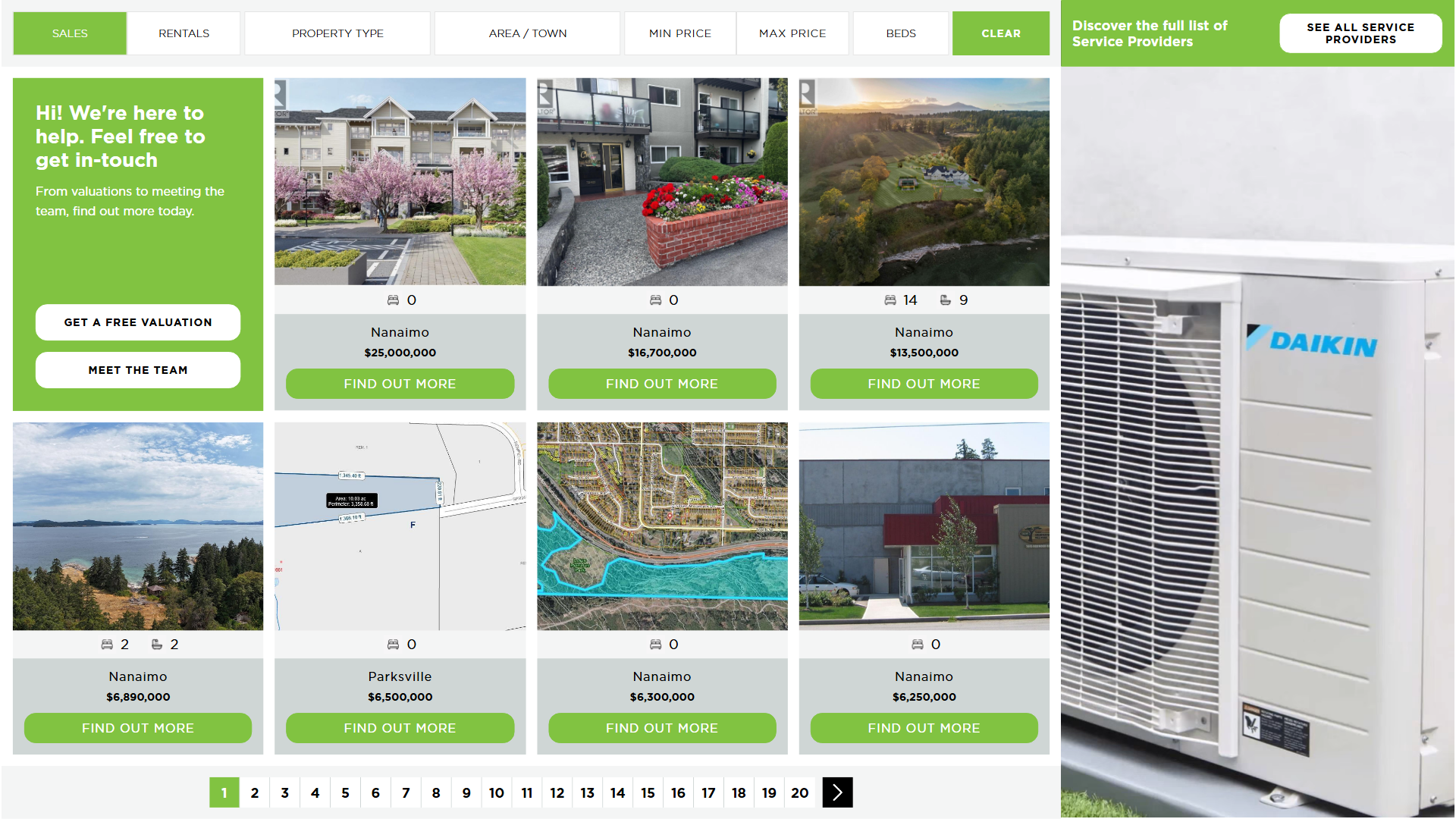Click bed icon on $13,500,000 Nanaimo listing
This screenshot has height=819, width=1456.
890,300
